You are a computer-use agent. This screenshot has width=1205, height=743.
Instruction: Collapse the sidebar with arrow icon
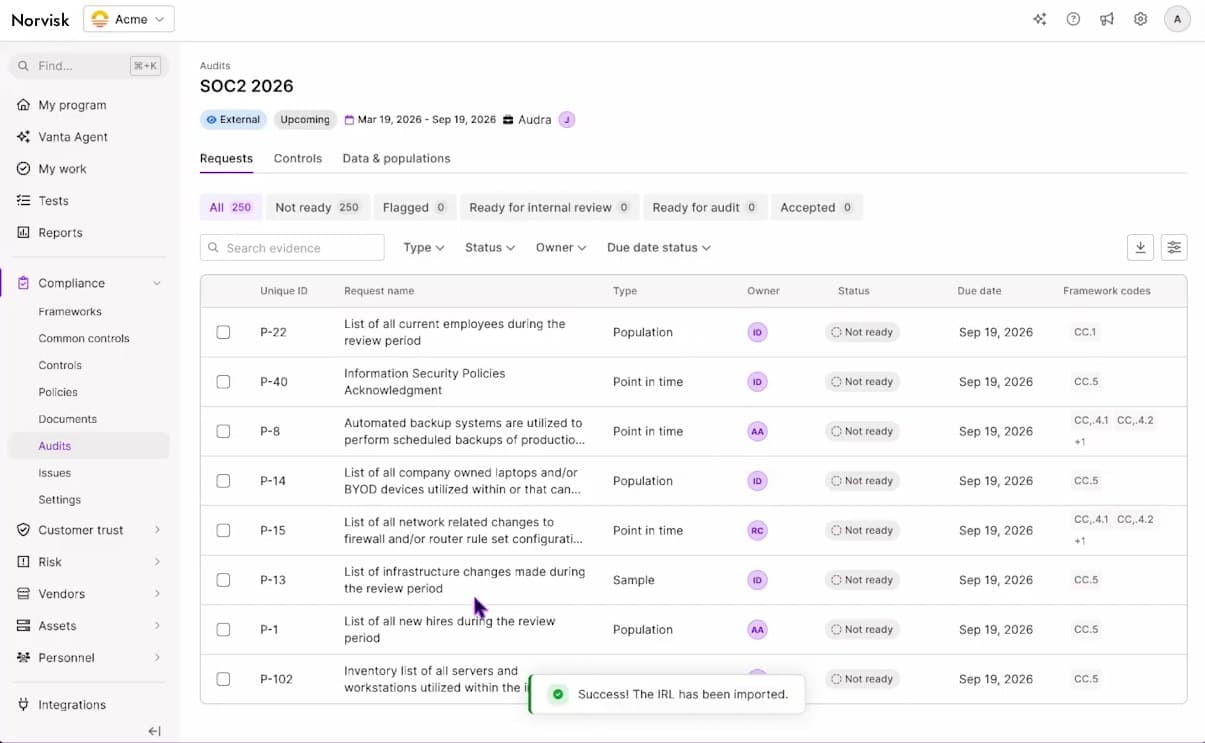pyautogui.click(x=154, y=731)
